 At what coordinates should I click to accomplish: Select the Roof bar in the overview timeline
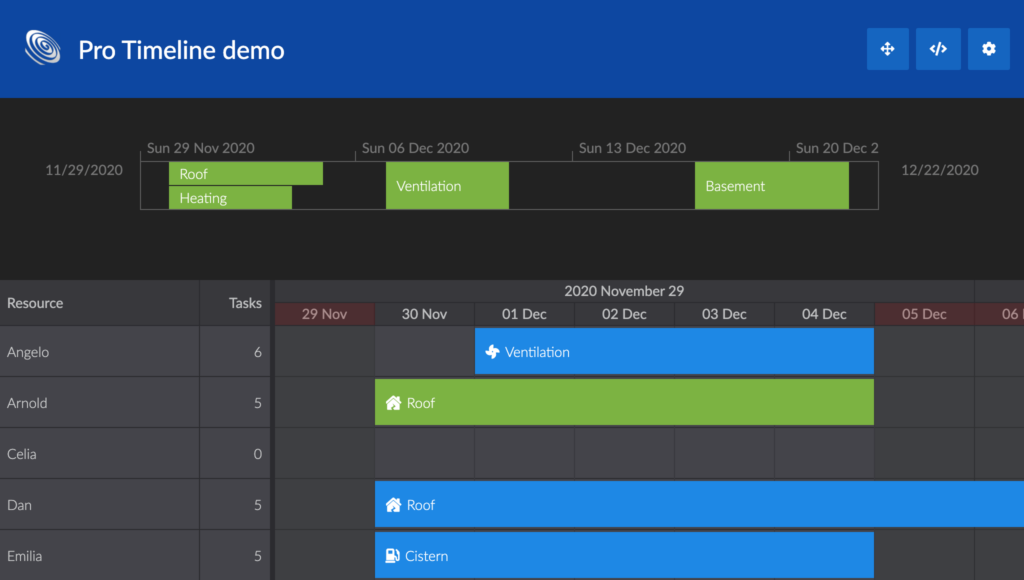tap(245, 173)
